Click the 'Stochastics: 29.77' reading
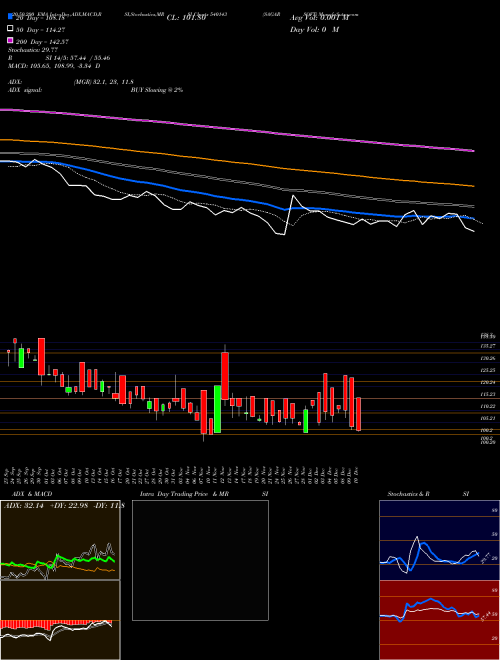Viewport: 500px width, 660px height. pyautogui.click(x=33, y=50)
